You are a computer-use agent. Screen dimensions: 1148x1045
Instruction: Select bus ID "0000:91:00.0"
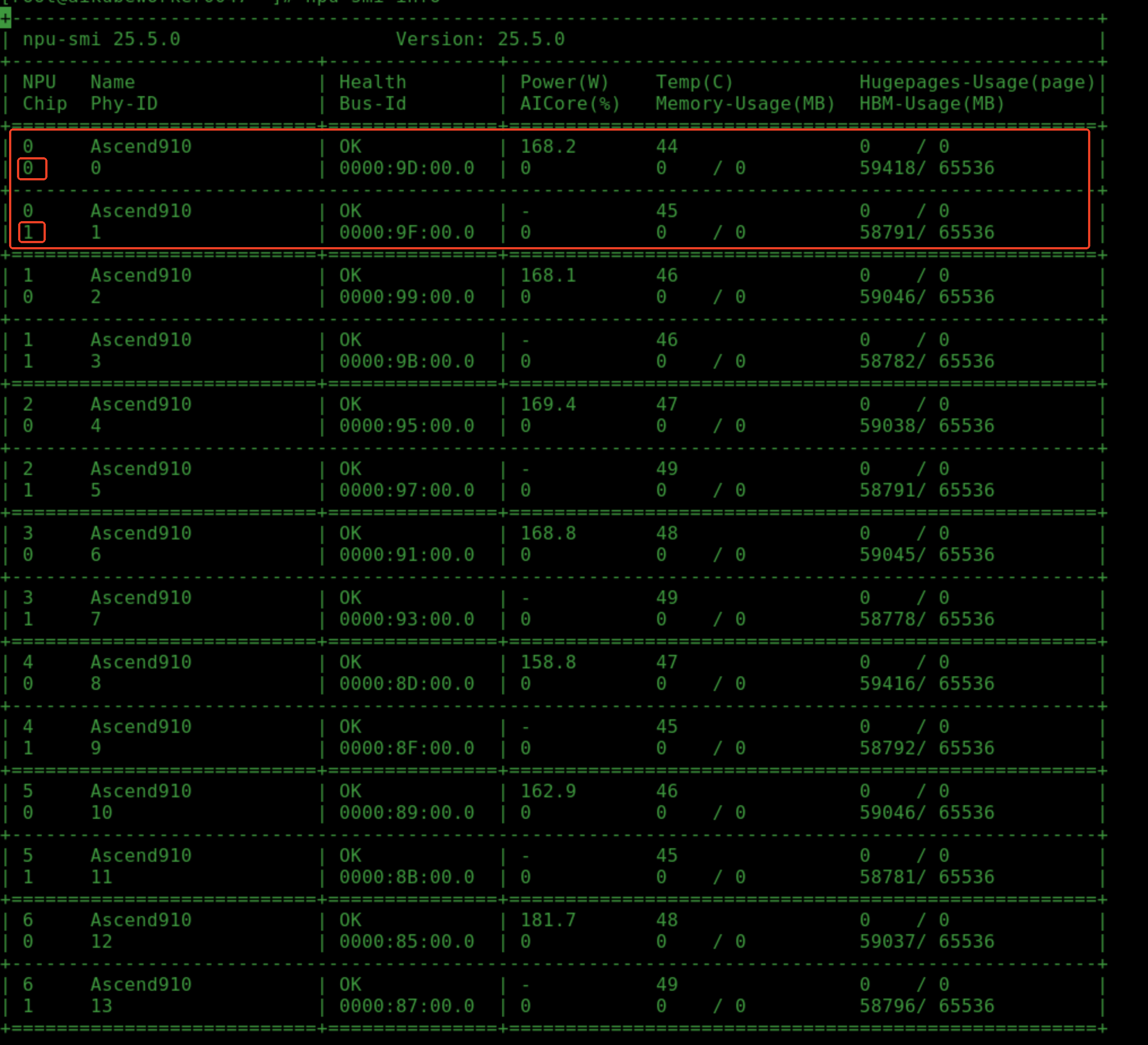point(407,555)
